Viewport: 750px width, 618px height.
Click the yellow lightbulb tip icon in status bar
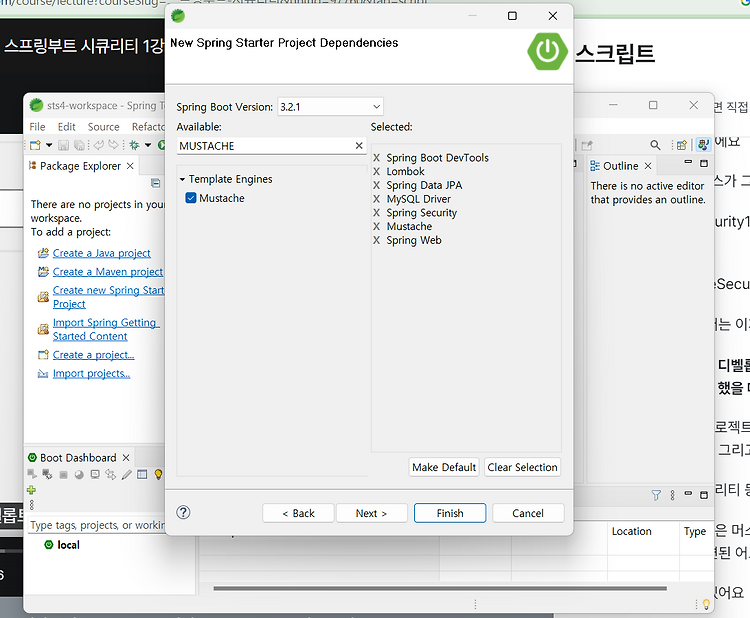[706, 605]
